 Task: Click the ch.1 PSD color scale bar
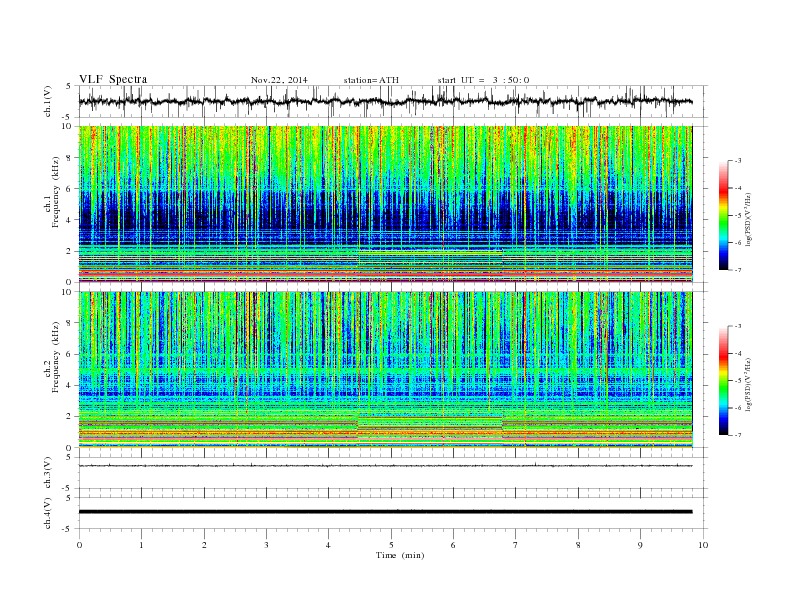click(724, 215)
